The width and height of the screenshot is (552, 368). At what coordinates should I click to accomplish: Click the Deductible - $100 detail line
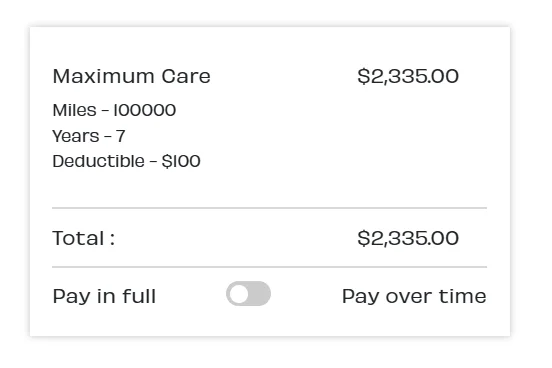point(127,161)
